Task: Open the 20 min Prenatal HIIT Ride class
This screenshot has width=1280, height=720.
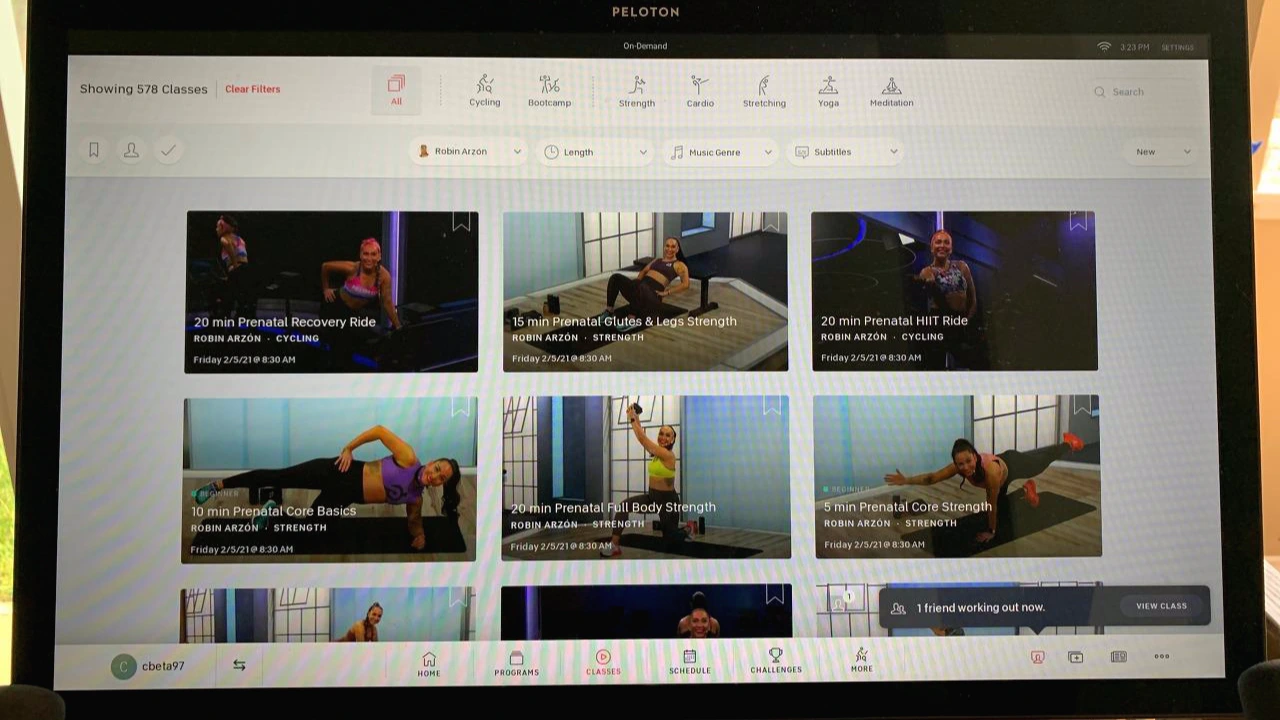Action: (954, 291)
